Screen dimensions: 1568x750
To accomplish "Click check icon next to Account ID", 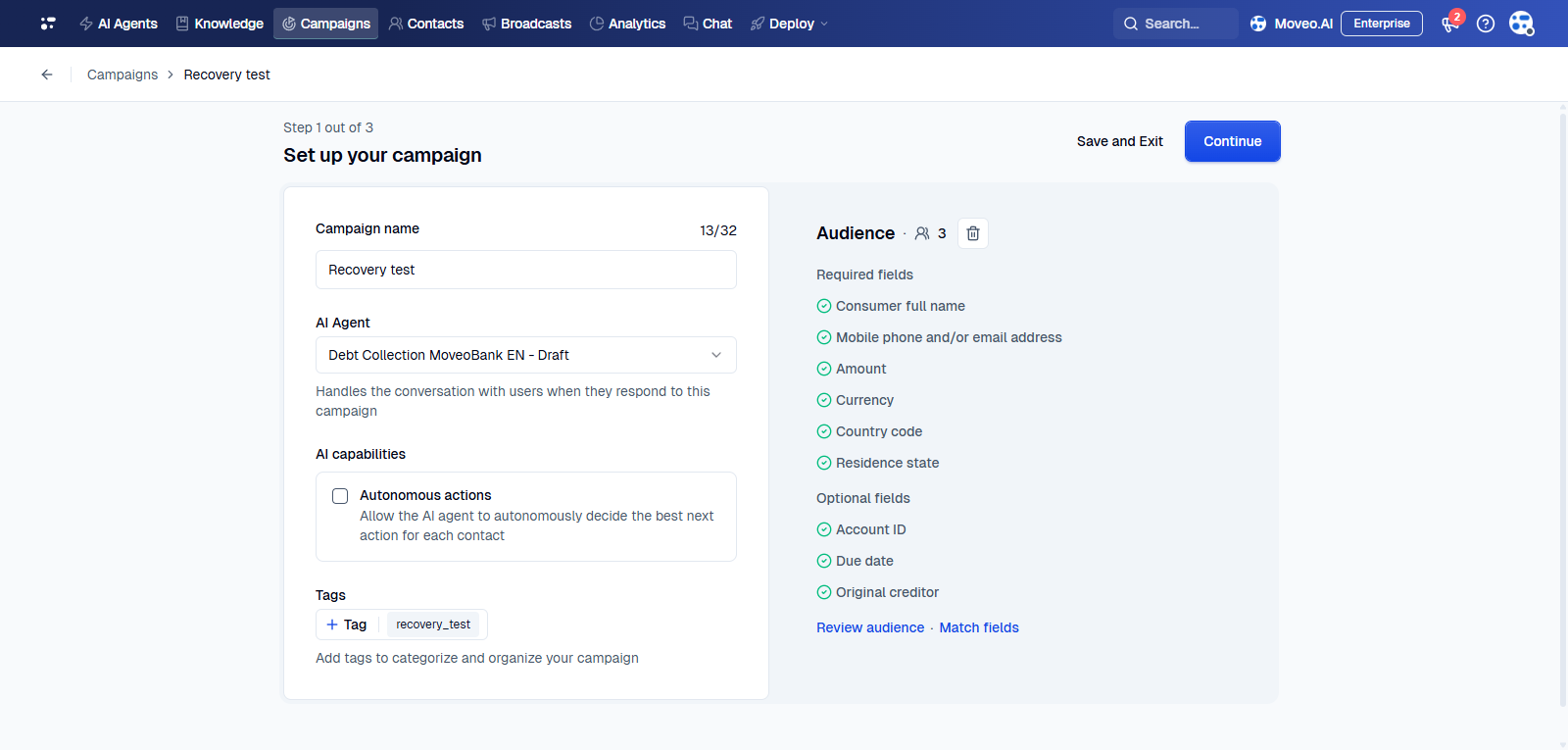I will tap(824, 529).
